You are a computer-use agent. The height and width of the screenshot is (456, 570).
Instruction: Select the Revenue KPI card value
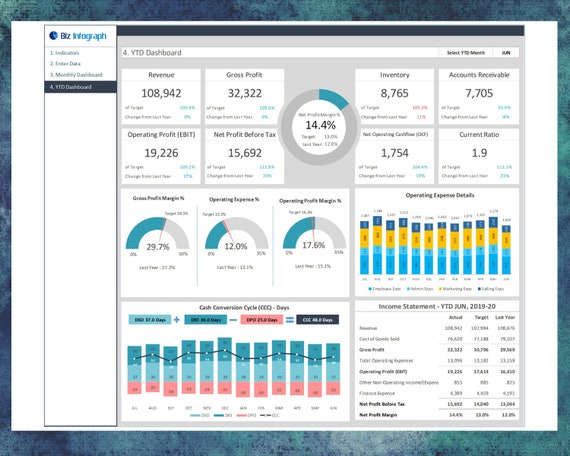click(161, 93)
